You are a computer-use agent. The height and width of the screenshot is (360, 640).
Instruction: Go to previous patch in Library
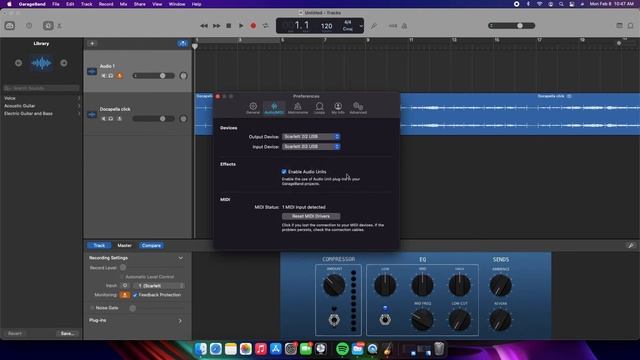[x=18, y=63]
